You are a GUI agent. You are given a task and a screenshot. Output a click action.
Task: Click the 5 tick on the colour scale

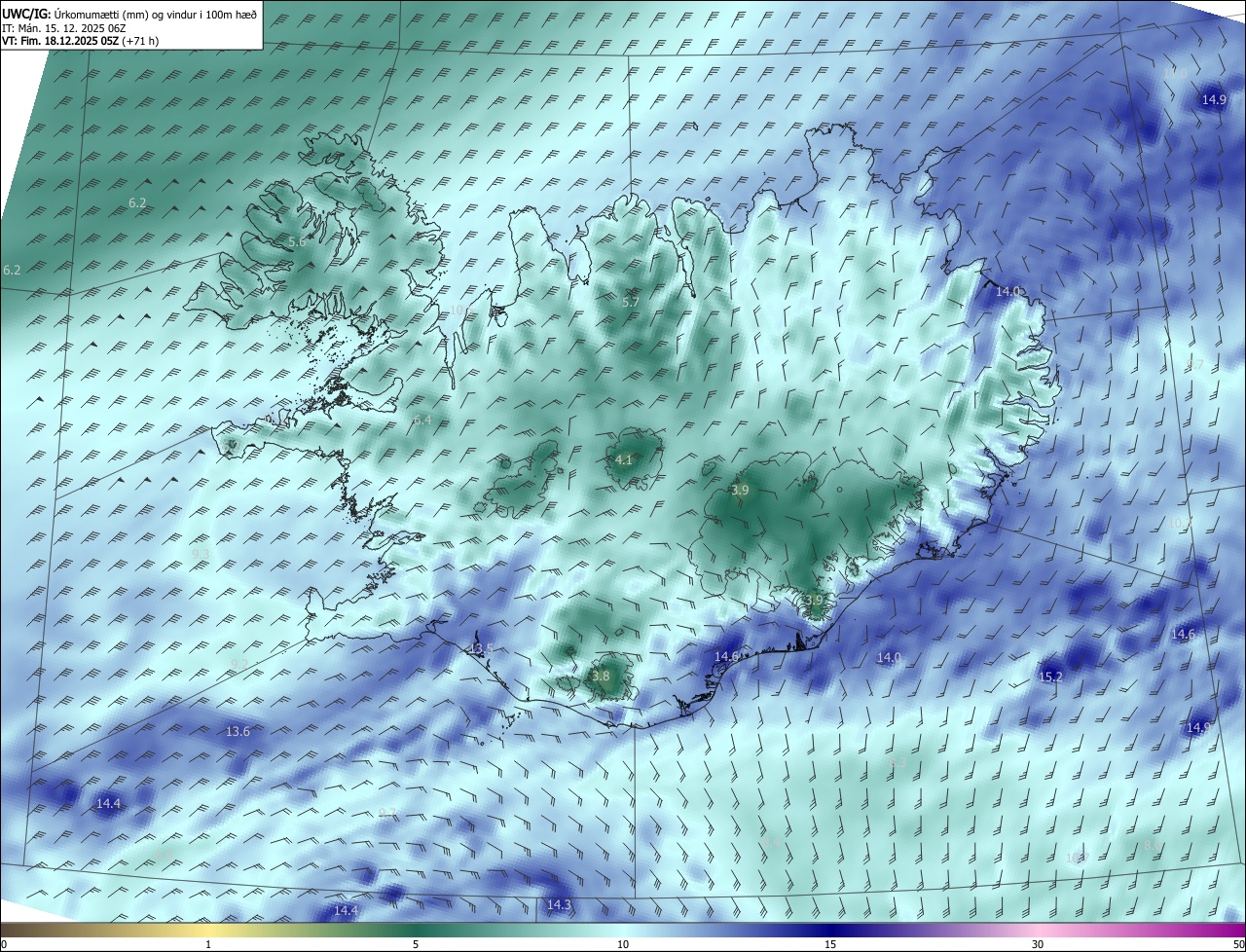pyautogui.click(x=416, y=944)
